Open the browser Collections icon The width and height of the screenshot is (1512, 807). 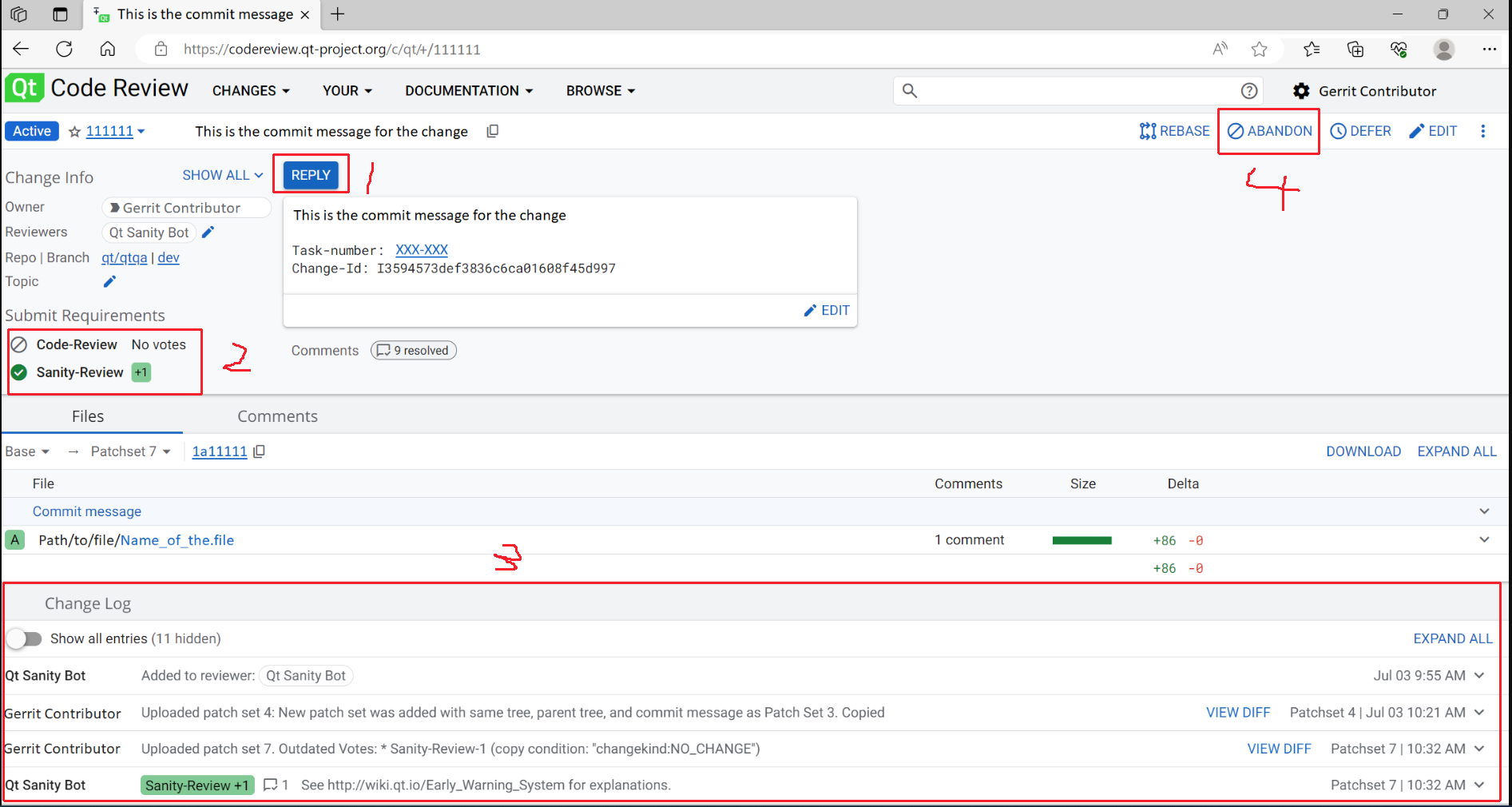coord(1355,49)
